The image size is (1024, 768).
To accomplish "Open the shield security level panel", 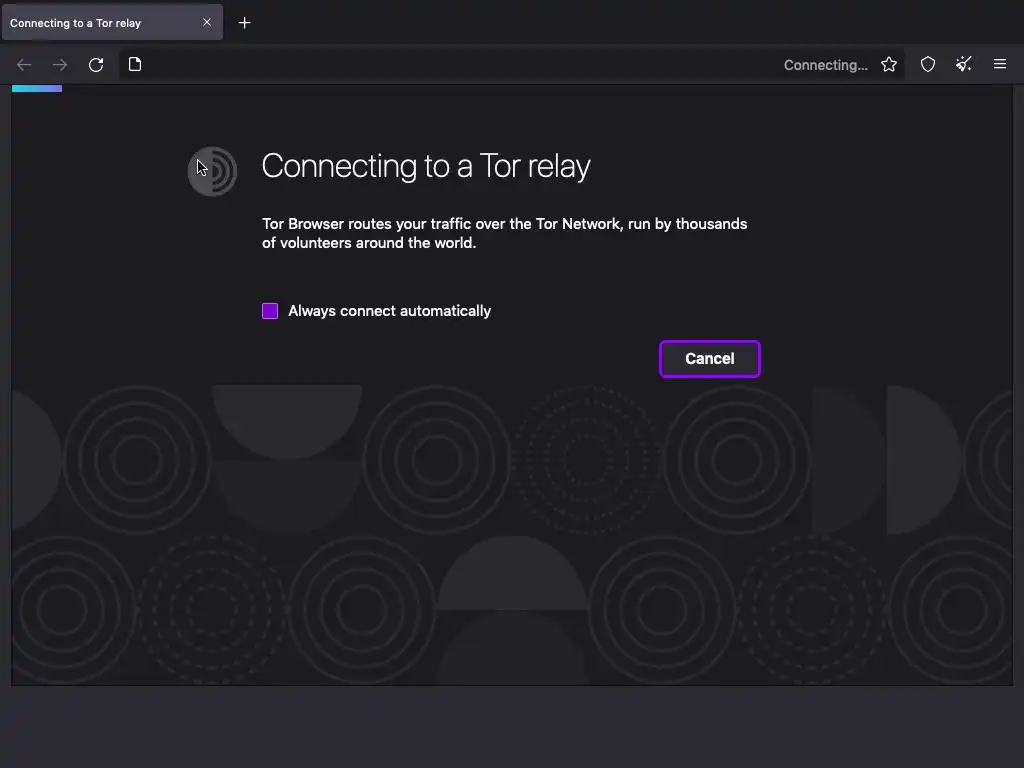I will coord(928,64).
